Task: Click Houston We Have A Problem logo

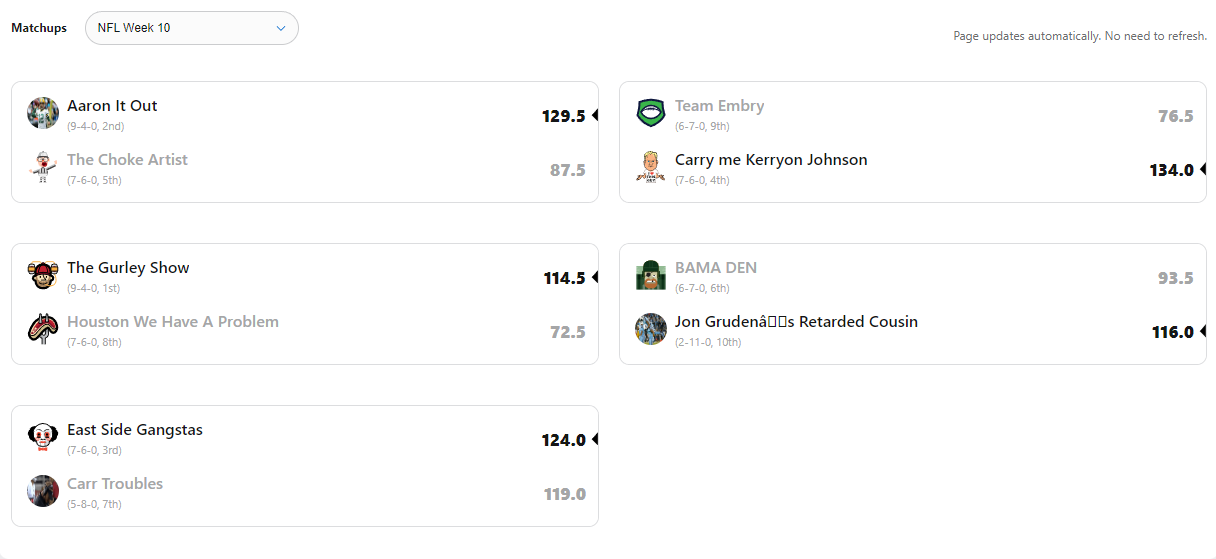Action: [x=43, y=329]
